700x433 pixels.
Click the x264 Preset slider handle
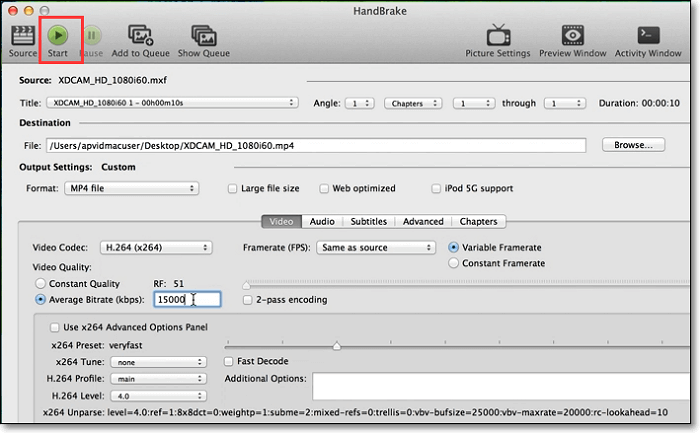tap(337, 346)
